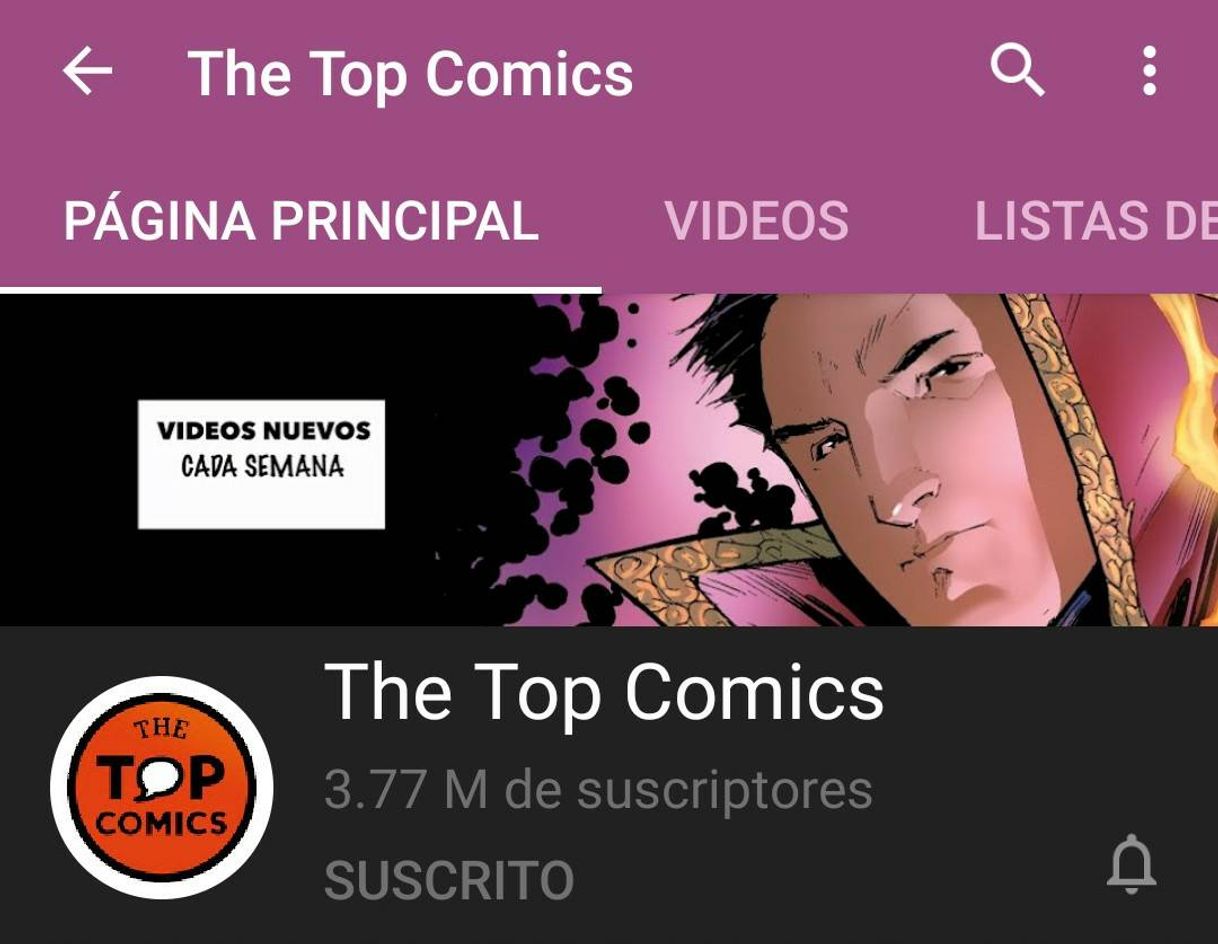Screen dimensions: 1218x944
Task: Tap the 3.77 M de suscriptores text
Action: click(598, 790)
